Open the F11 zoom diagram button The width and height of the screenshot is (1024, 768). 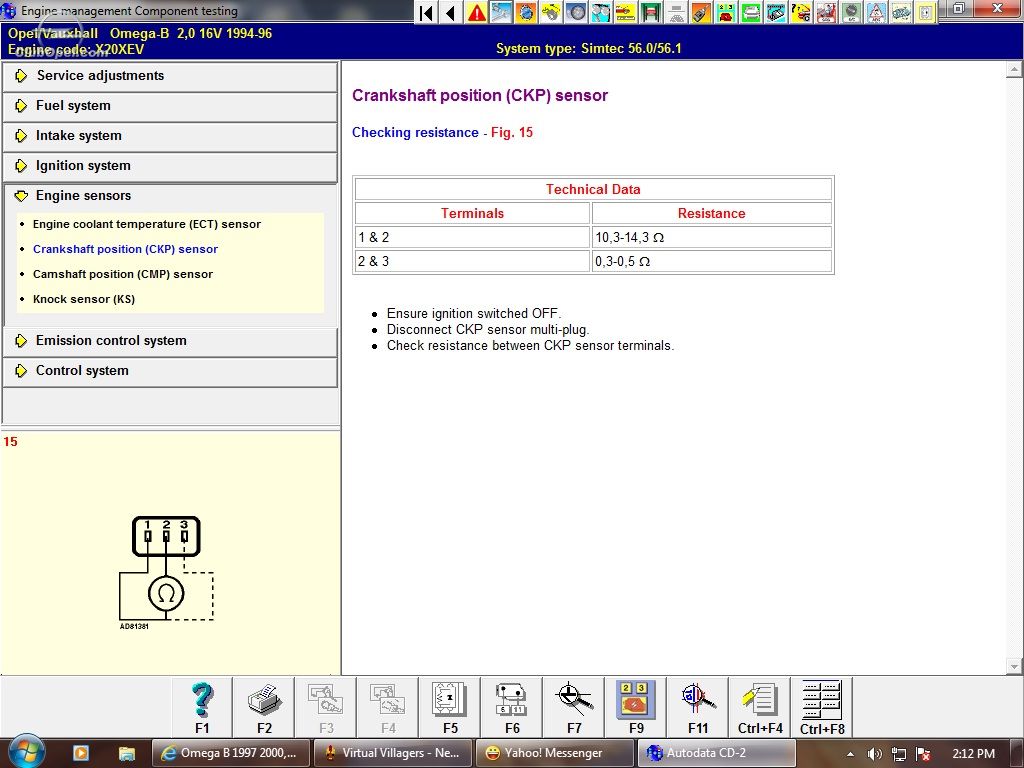pyautogui.click(x=697, y=708)
